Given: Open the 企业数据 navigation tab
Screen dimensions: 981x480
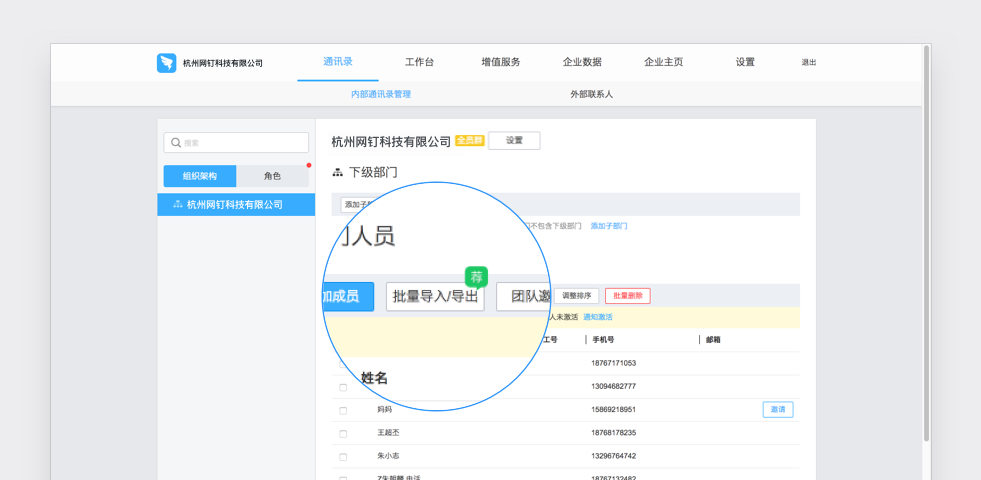Looking at the screenshot, I should pyautogui.click(x=582, y=62).
